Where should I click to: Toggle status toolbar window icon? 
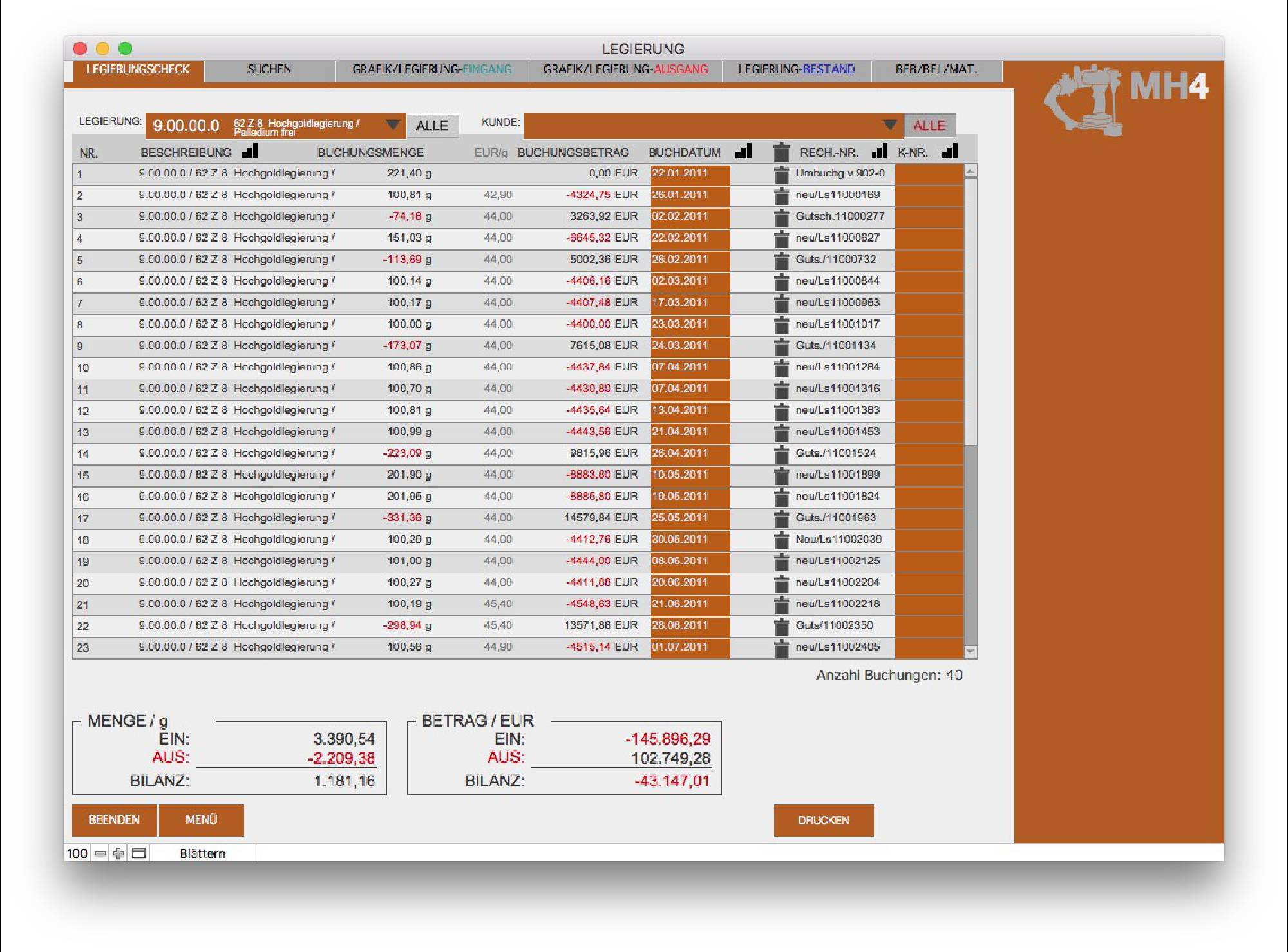click(x=138, y=853)
